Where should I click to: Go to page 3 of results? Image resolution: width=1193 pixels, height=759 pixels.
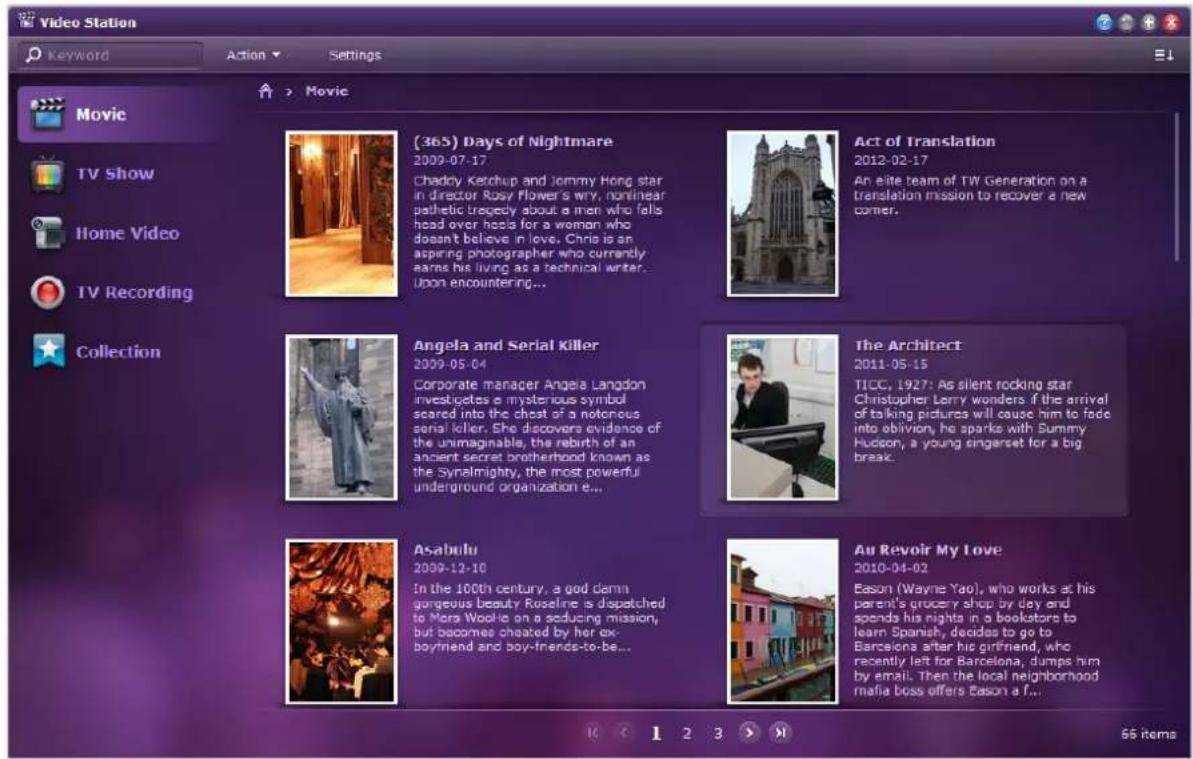[x=717, y=733]
